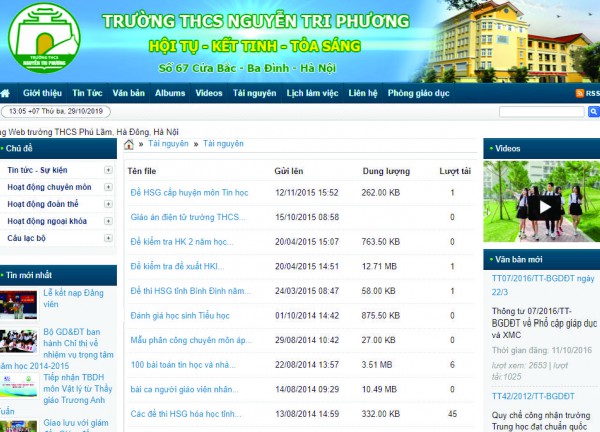Click the Văn bản mới panel header
This screenshot has height=432, width=600.
(x=542, y=259)
